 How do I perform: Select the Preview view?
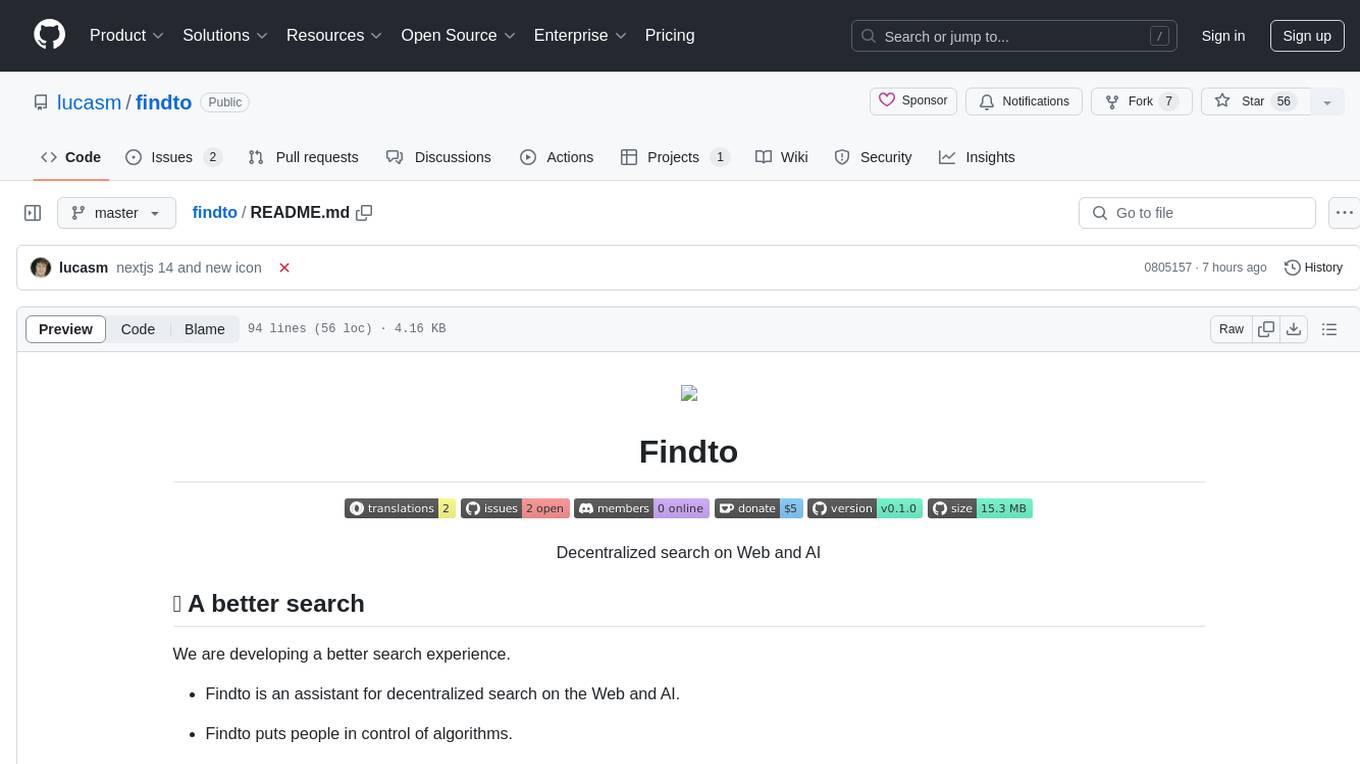[66, 329]
